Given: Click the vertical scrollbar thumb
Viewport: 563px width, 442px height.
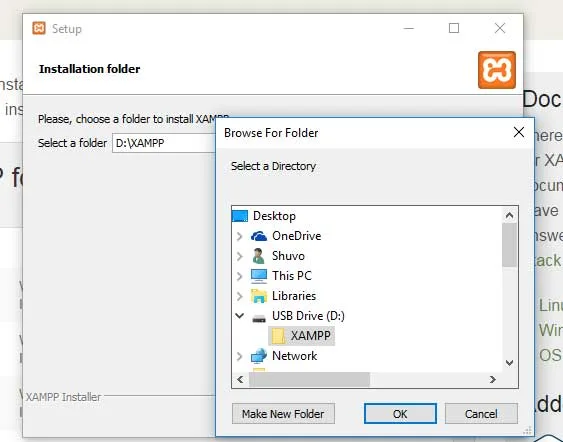Looking at the screenshot, I should (x=509, y=245).
